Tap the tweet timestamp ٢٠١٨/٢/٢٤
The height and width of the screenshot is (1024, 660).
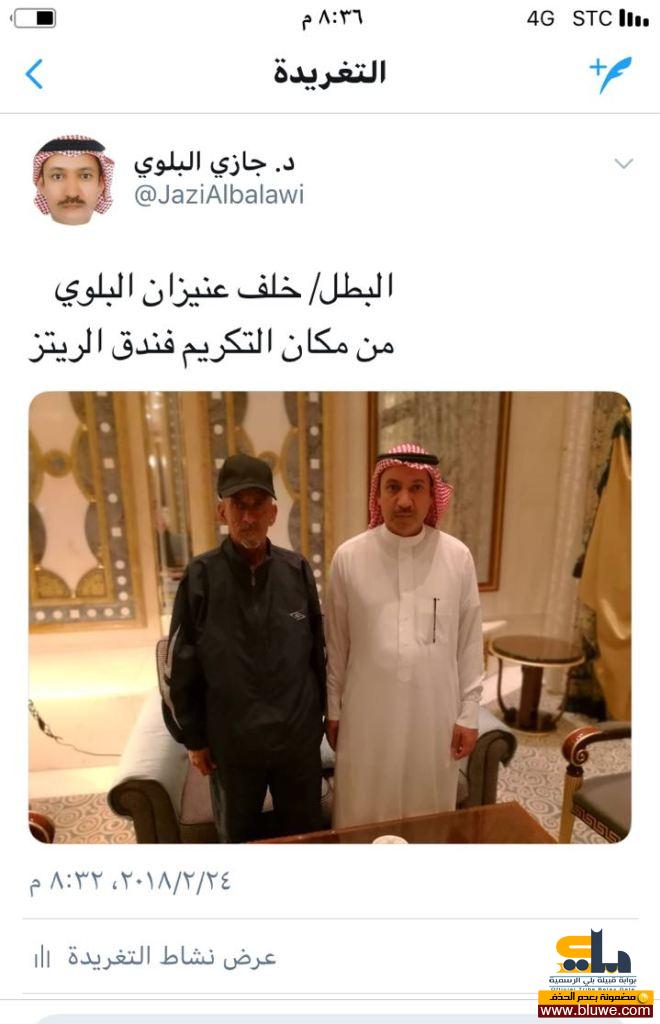[172, 881]
